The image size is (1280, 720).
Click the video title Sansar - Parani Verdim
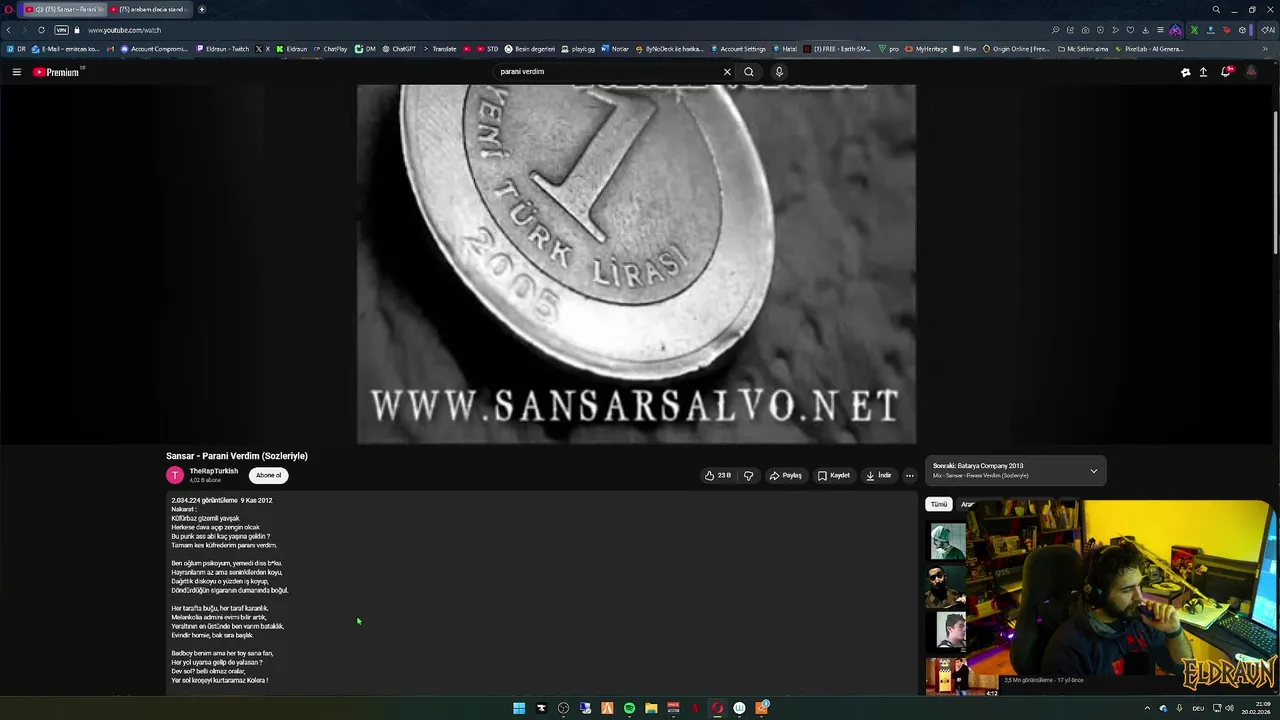click(237, 456)
